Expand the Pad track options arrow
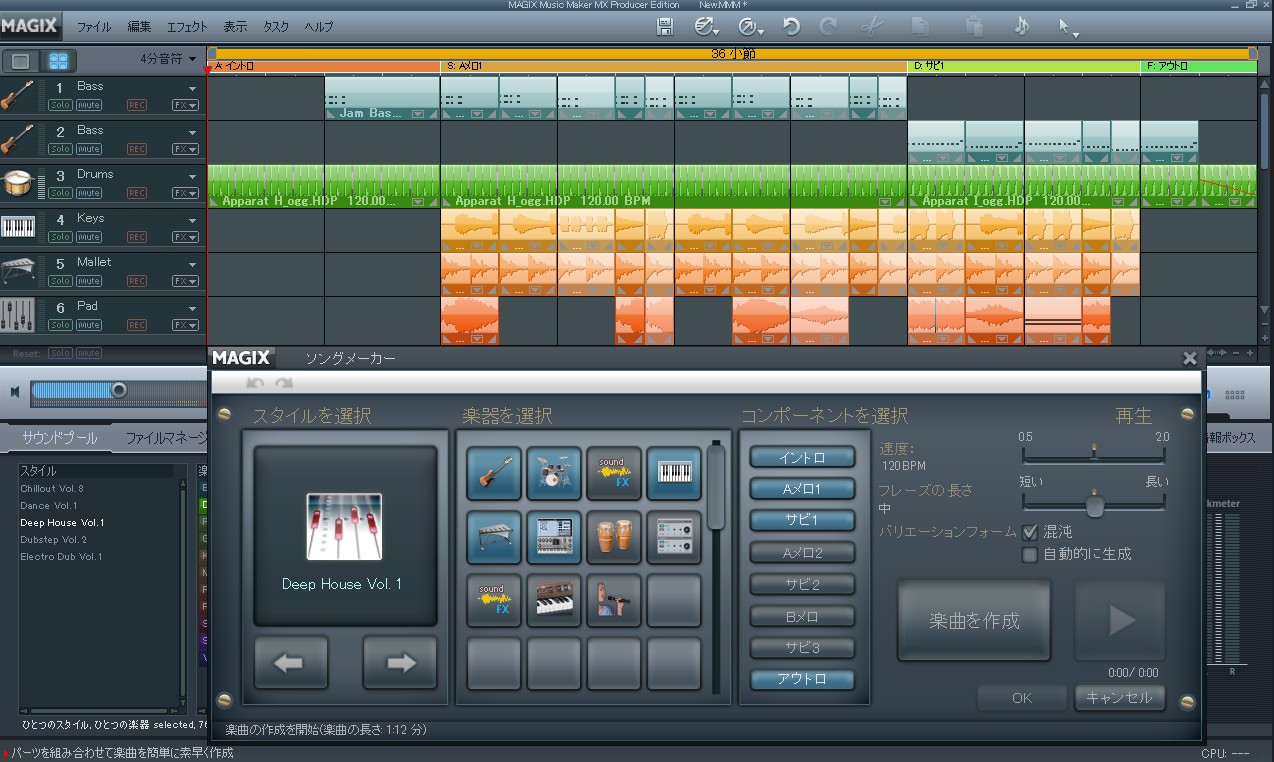Viewport: 1274px width, 762px height. click(192, 307)
